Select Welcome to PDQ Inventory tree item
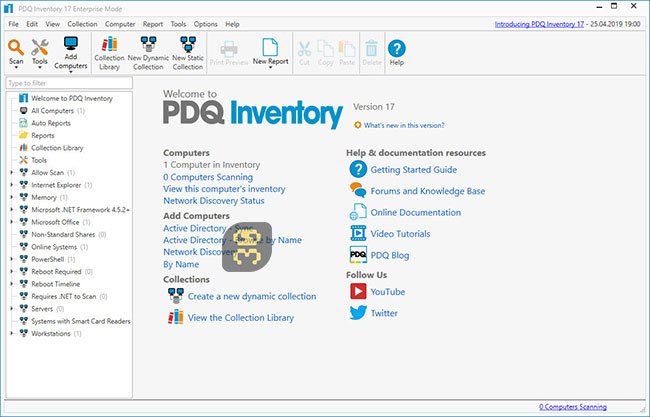 (66, 98)
